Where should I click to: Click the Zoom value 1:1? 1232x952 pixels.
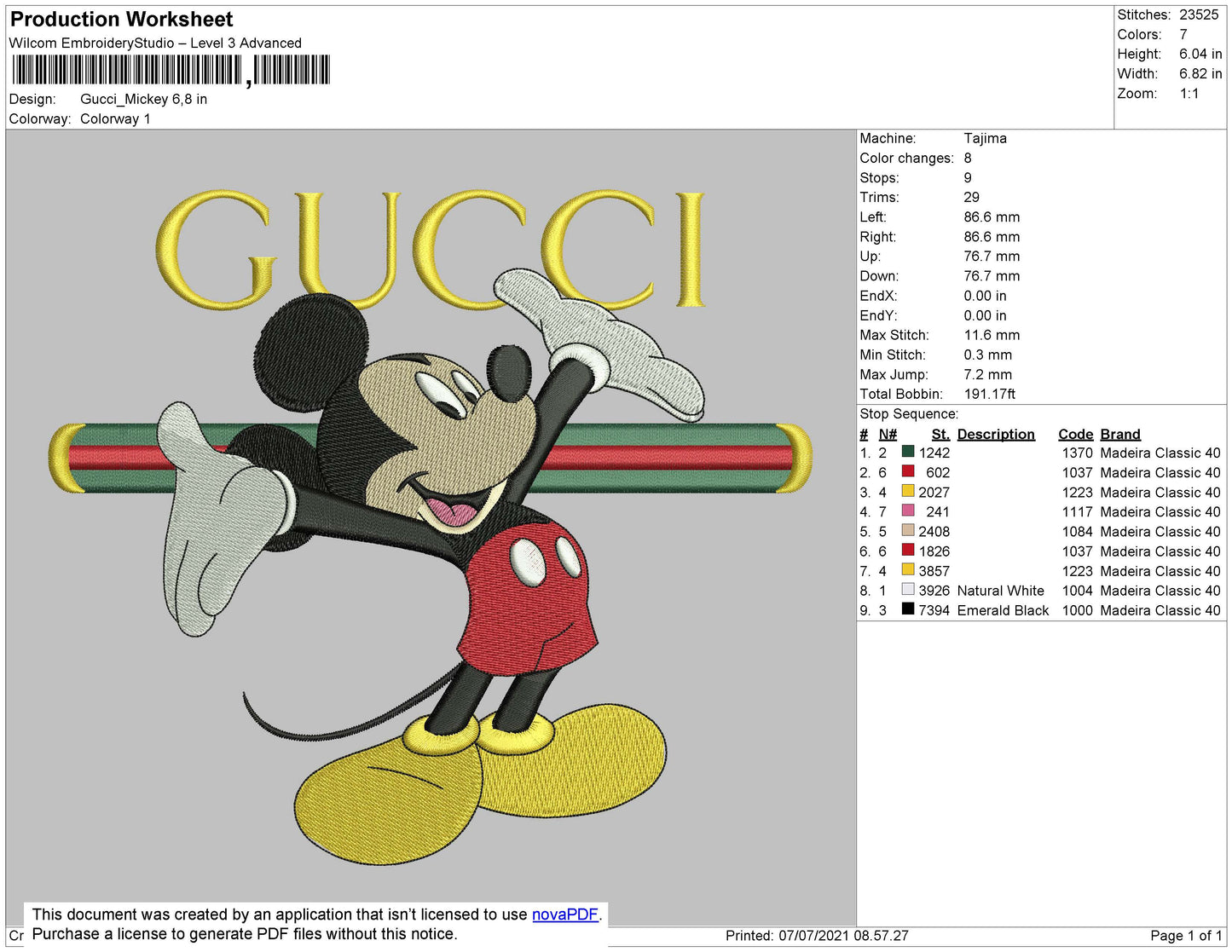[x=1189, y=94]
